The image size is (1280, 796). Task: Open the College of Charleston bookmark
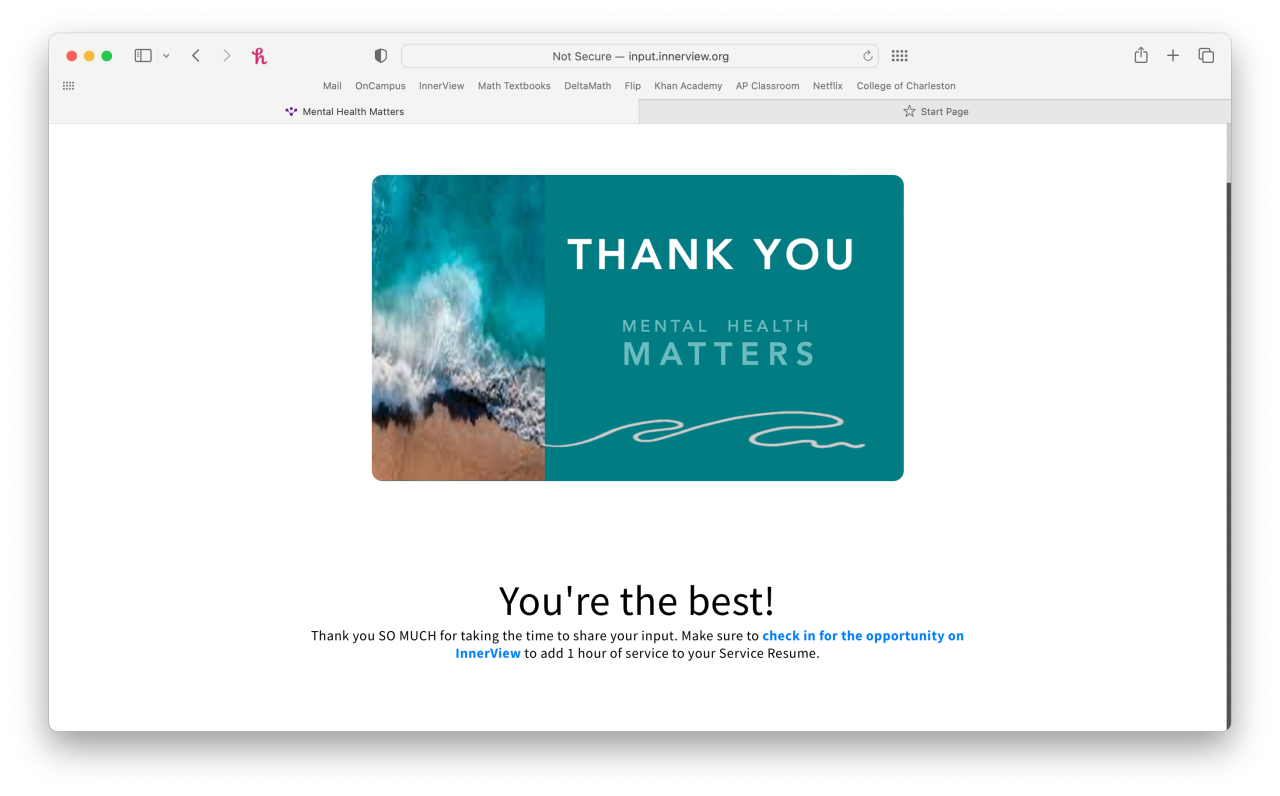point(906,86)
